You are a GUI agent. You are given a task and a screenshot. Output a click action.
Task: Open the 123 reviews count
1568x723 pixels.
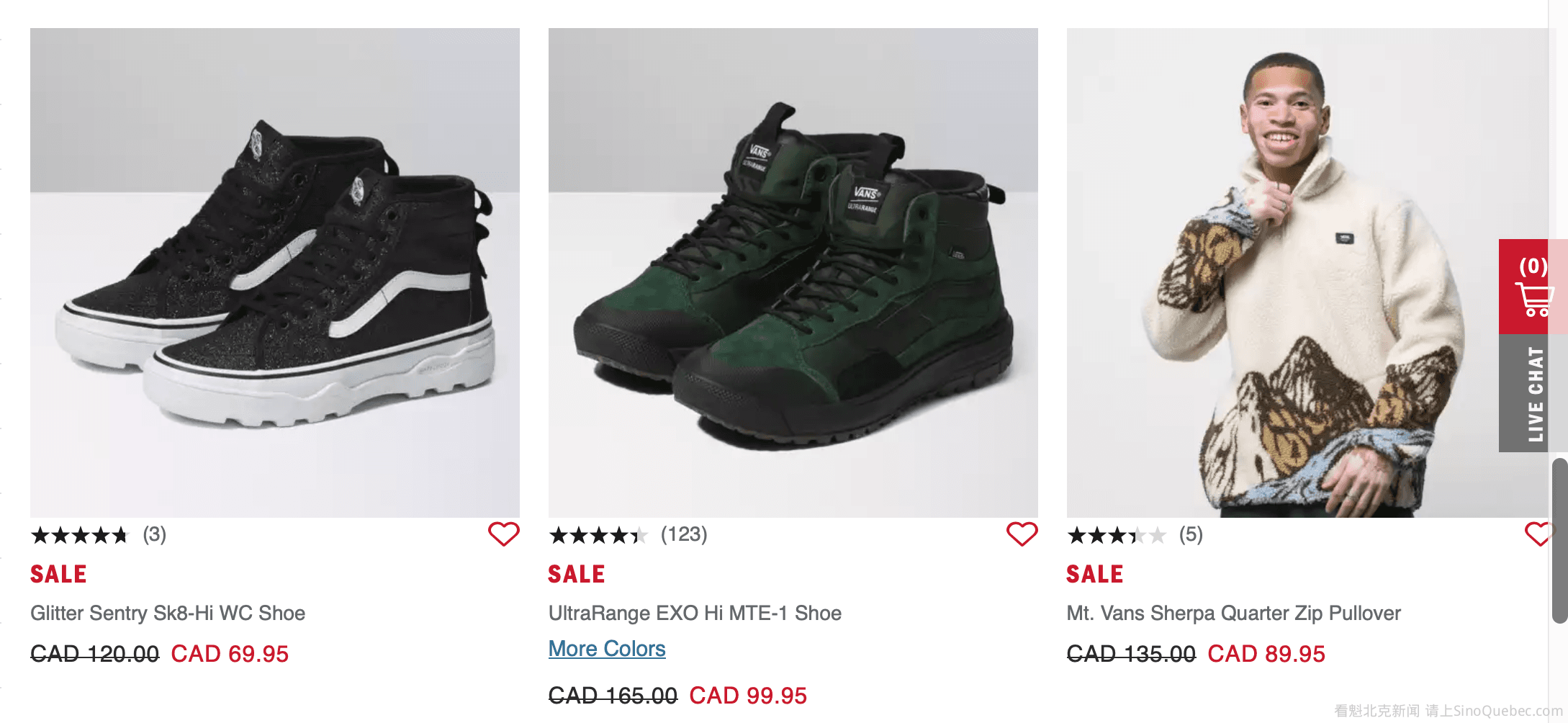[684, 534]
